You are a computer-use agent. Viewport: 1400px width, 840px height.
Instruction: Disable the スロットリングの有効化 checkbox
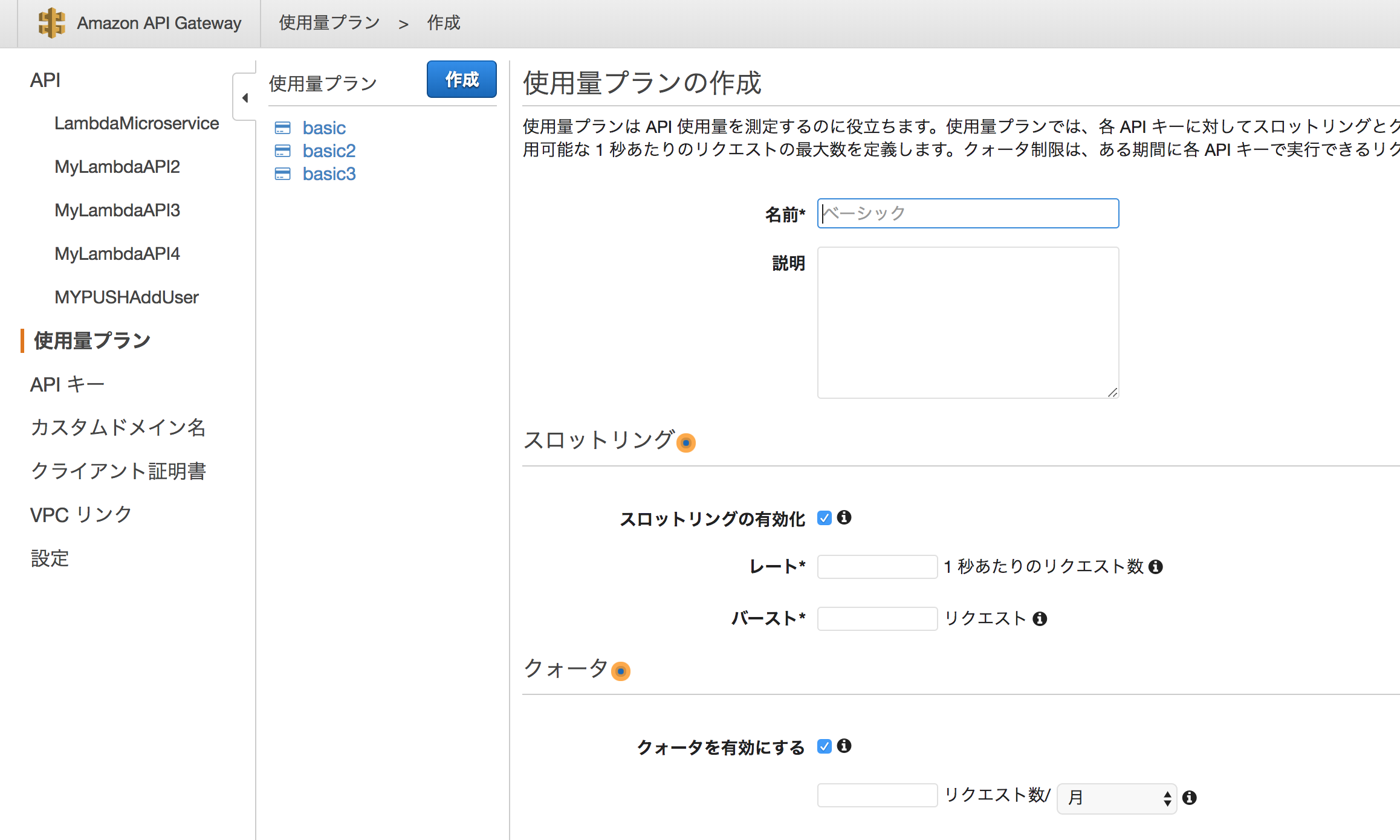tap(825, 518)
